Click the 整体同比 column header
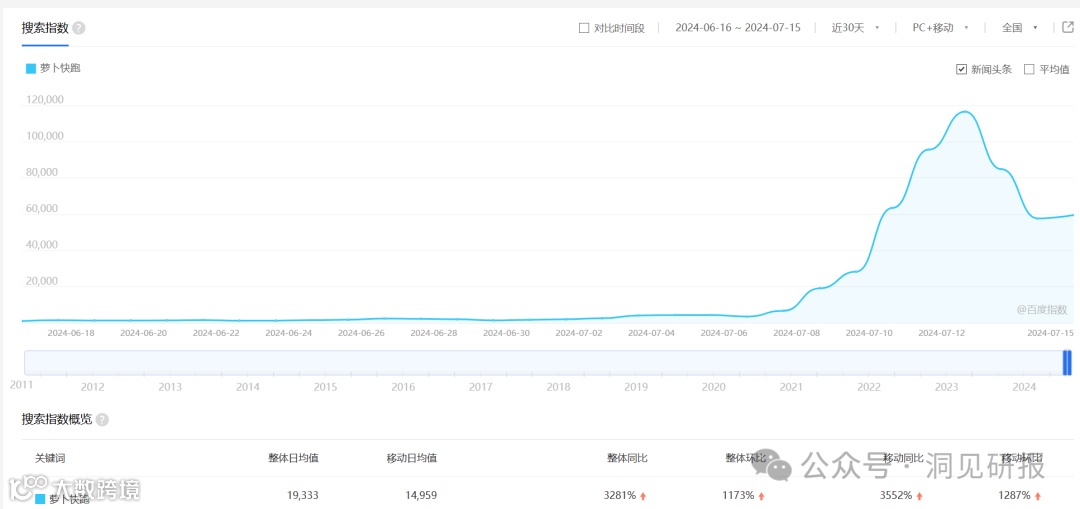 (627, 458)
